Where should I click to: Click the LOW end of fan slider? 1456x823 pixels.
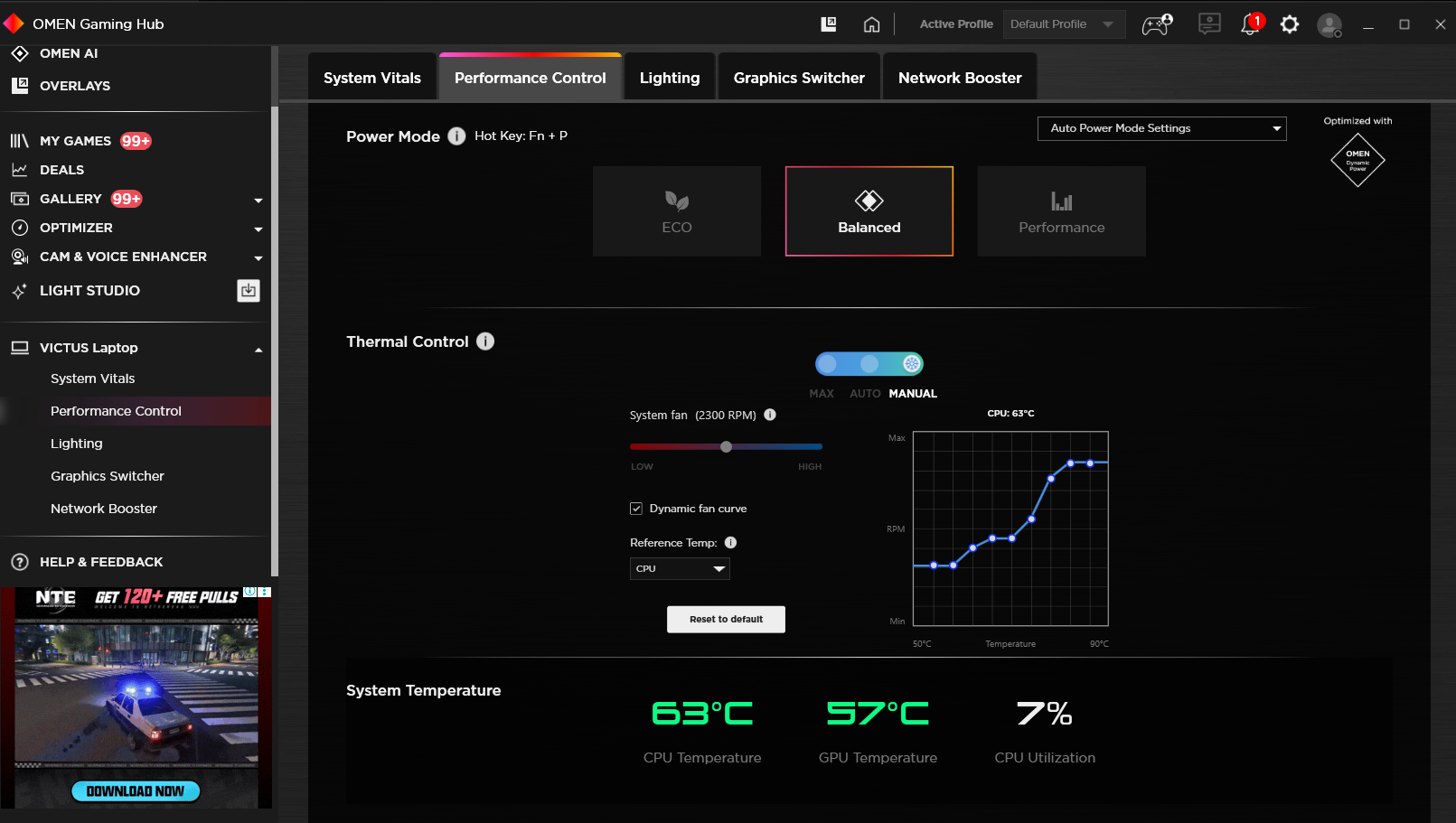pyautogui.click(x=642, y=467)
